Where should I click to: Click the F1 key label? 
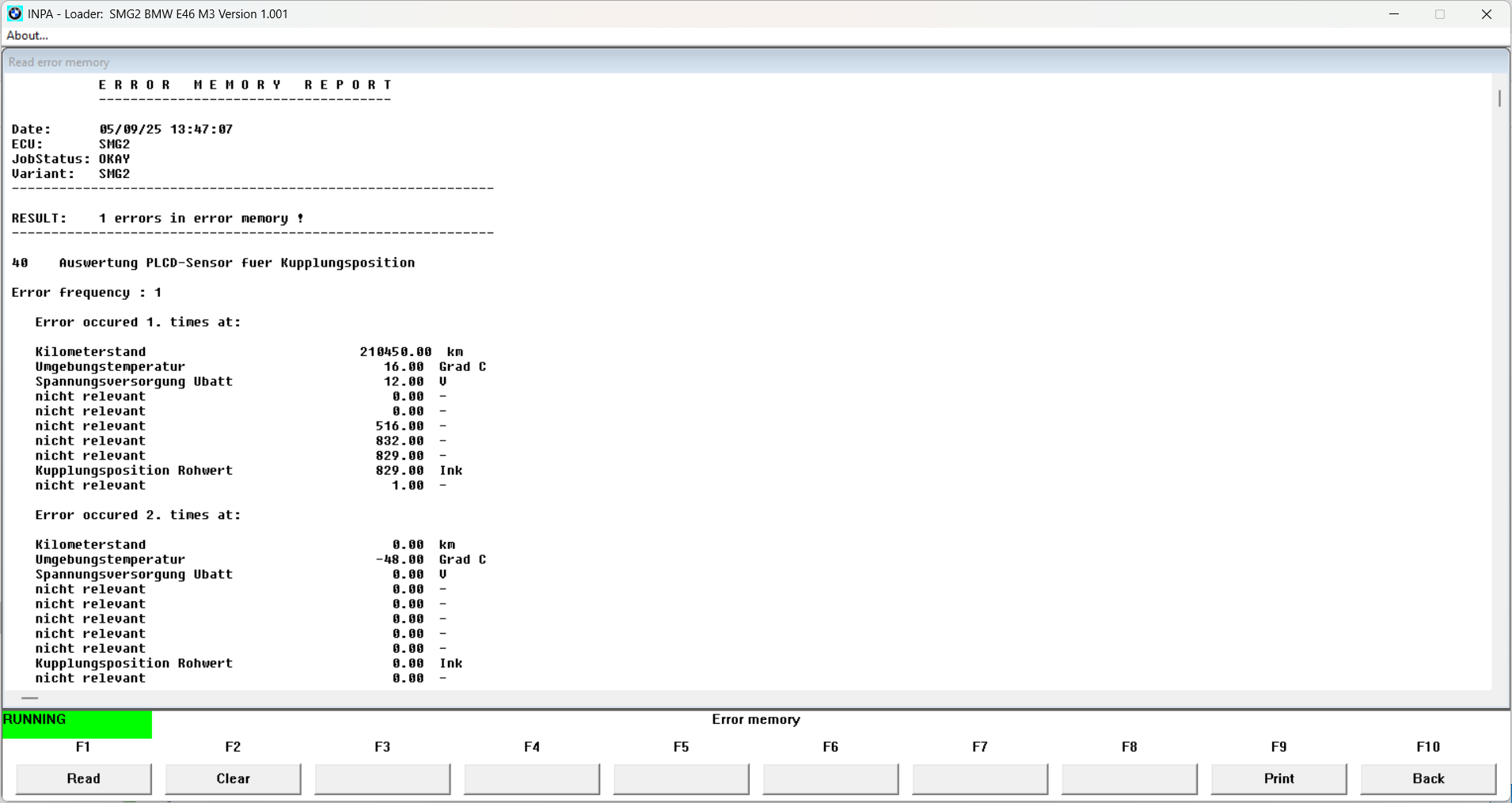83,747
